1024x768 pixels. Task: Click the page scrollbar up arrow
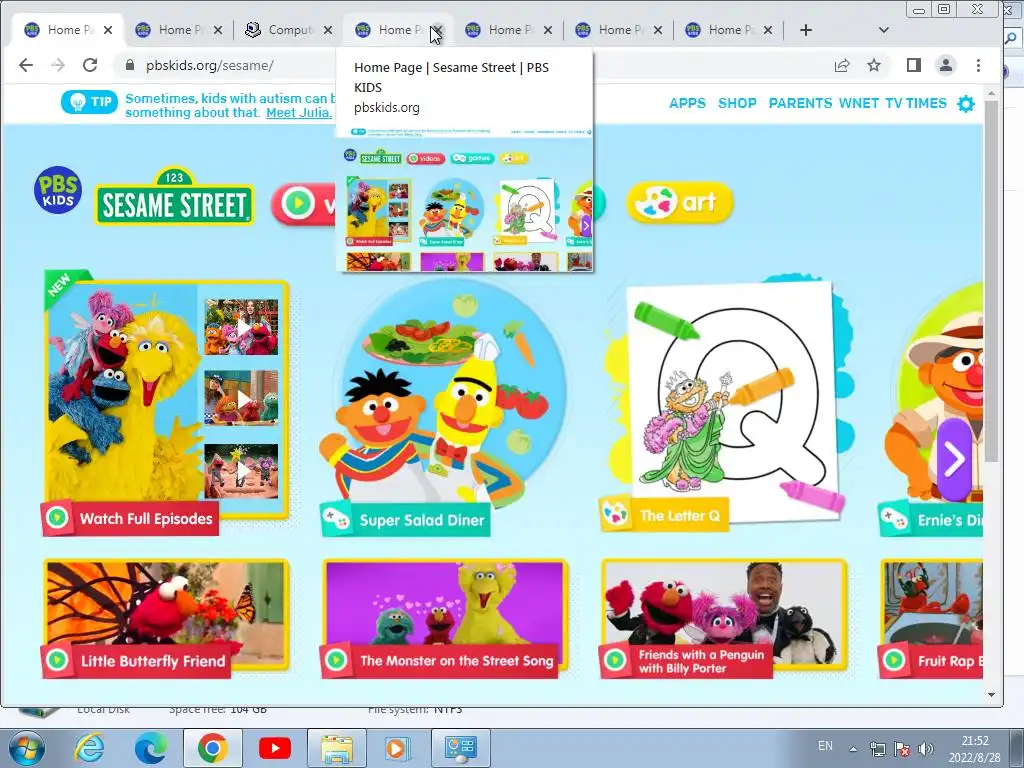coord(991,94)
